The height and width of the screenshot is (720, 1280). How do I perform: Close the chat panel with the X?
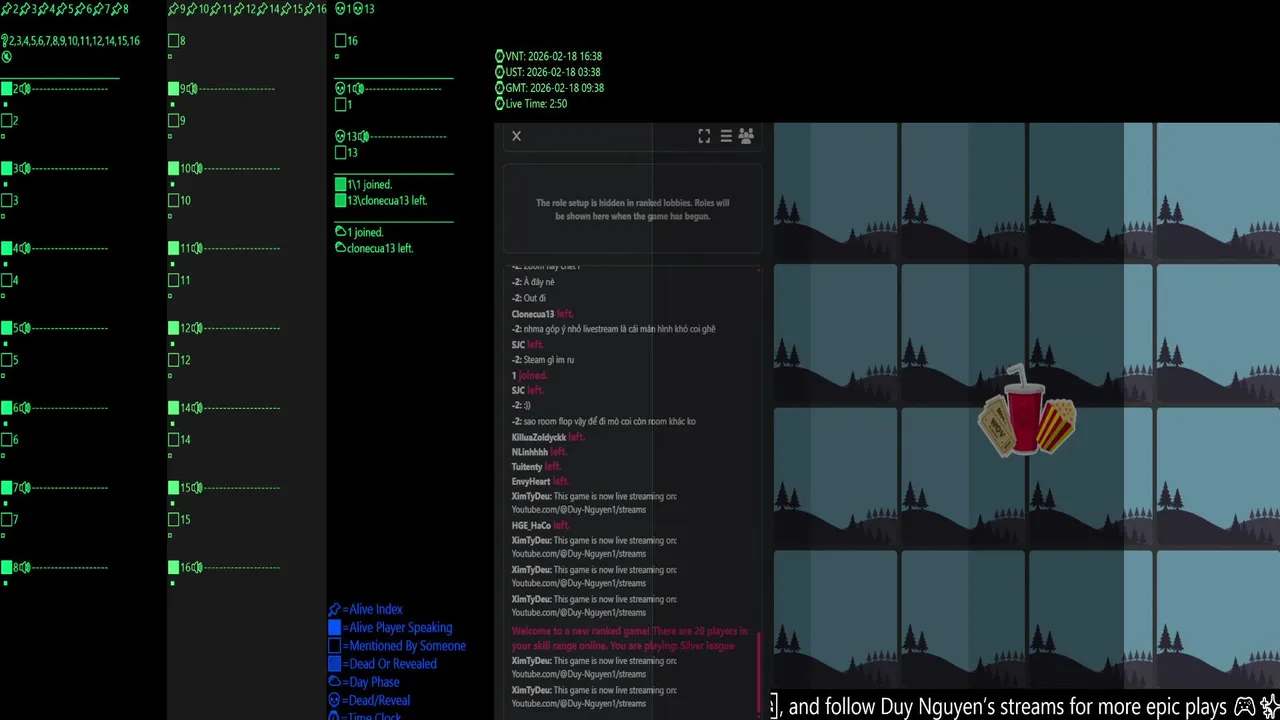(516, 136)
